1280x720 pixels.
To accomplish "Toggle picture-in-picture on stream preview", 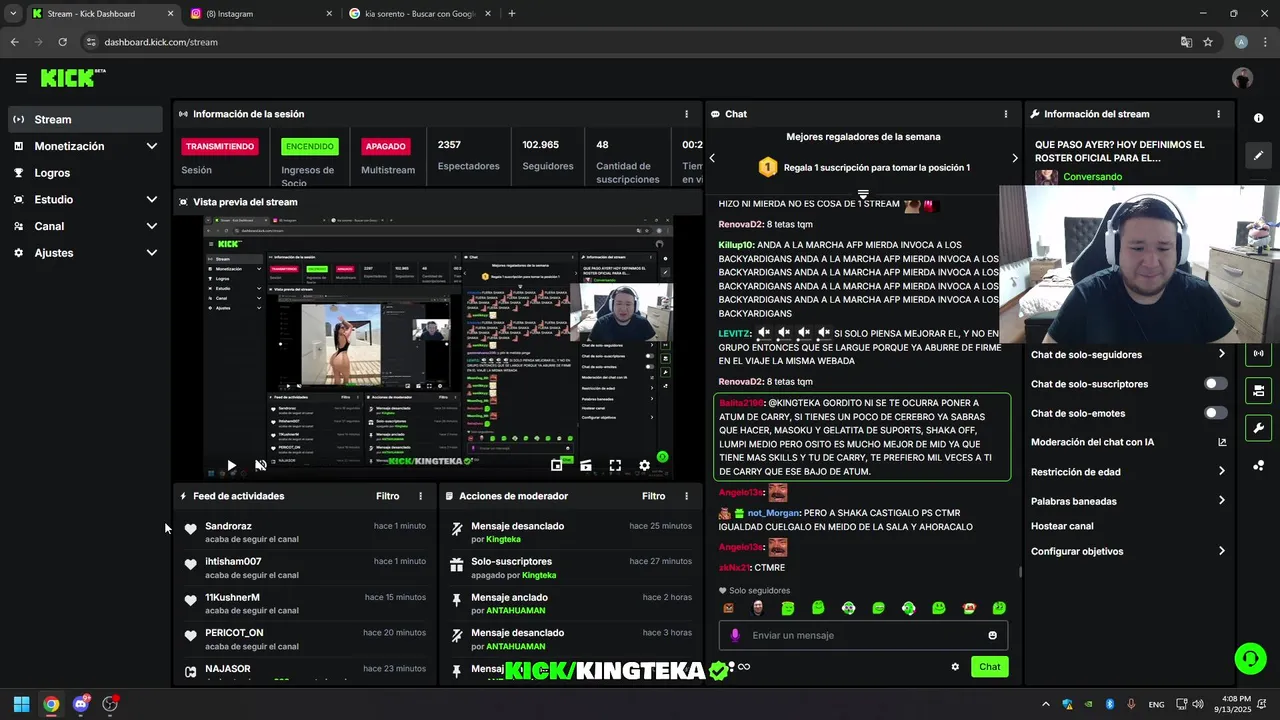I will [x=557, y=465].
